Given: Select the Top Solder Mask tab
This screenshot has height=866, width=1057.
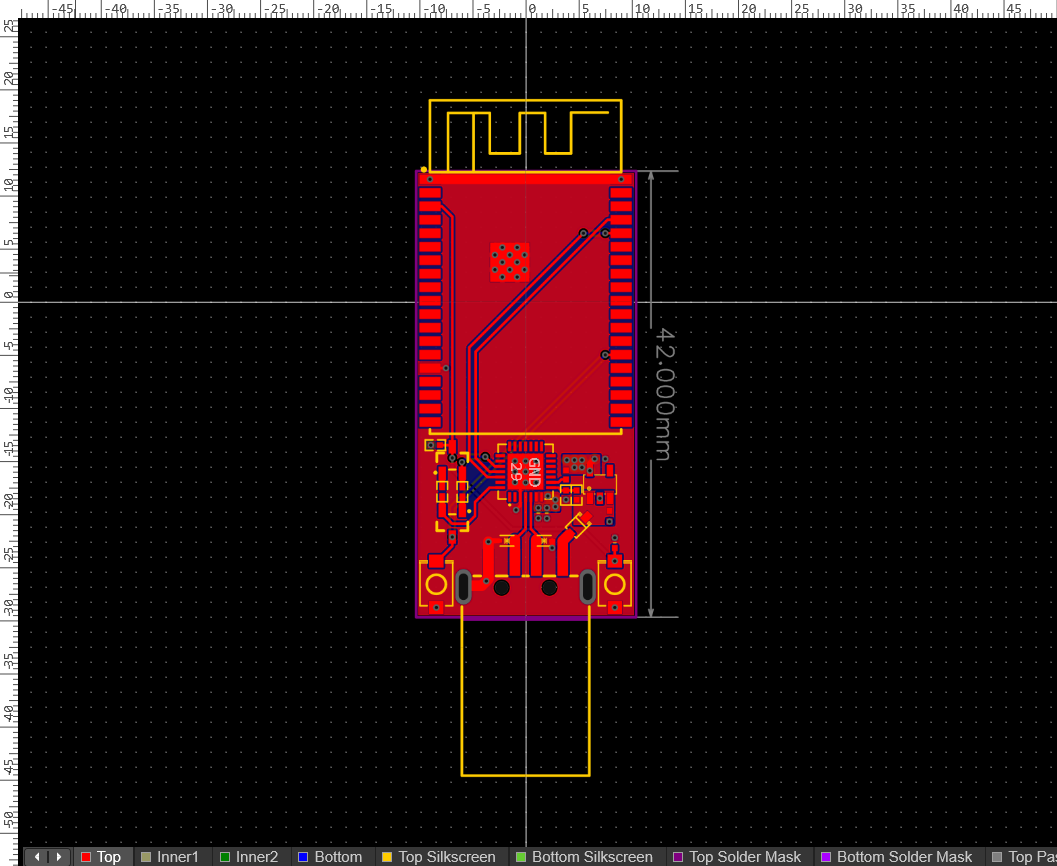Looking at the screenshot, I should 746,857.
